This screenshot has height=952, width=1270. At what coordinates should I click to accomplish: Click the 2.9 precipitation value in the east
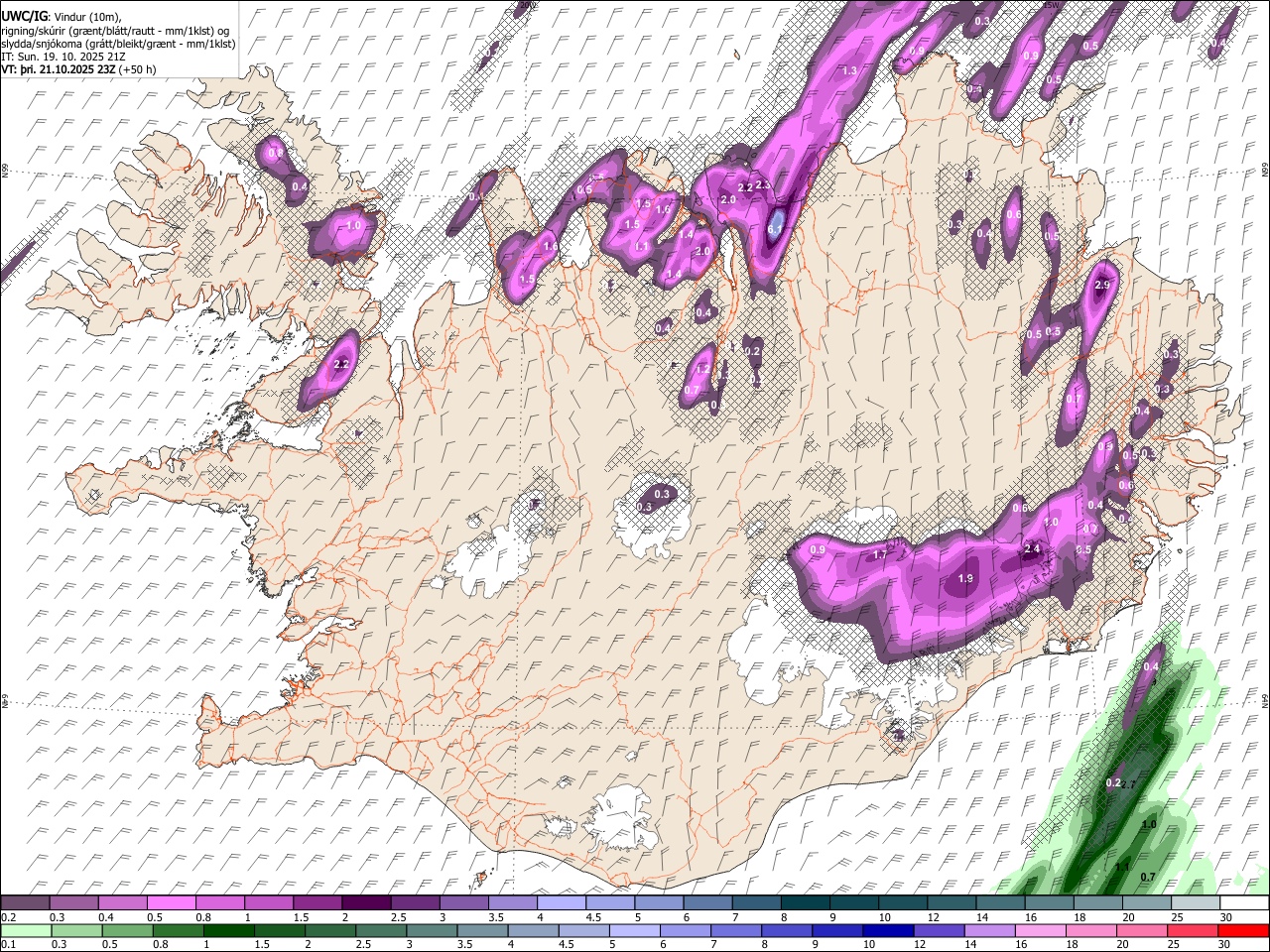click(x=1101, y=286)
